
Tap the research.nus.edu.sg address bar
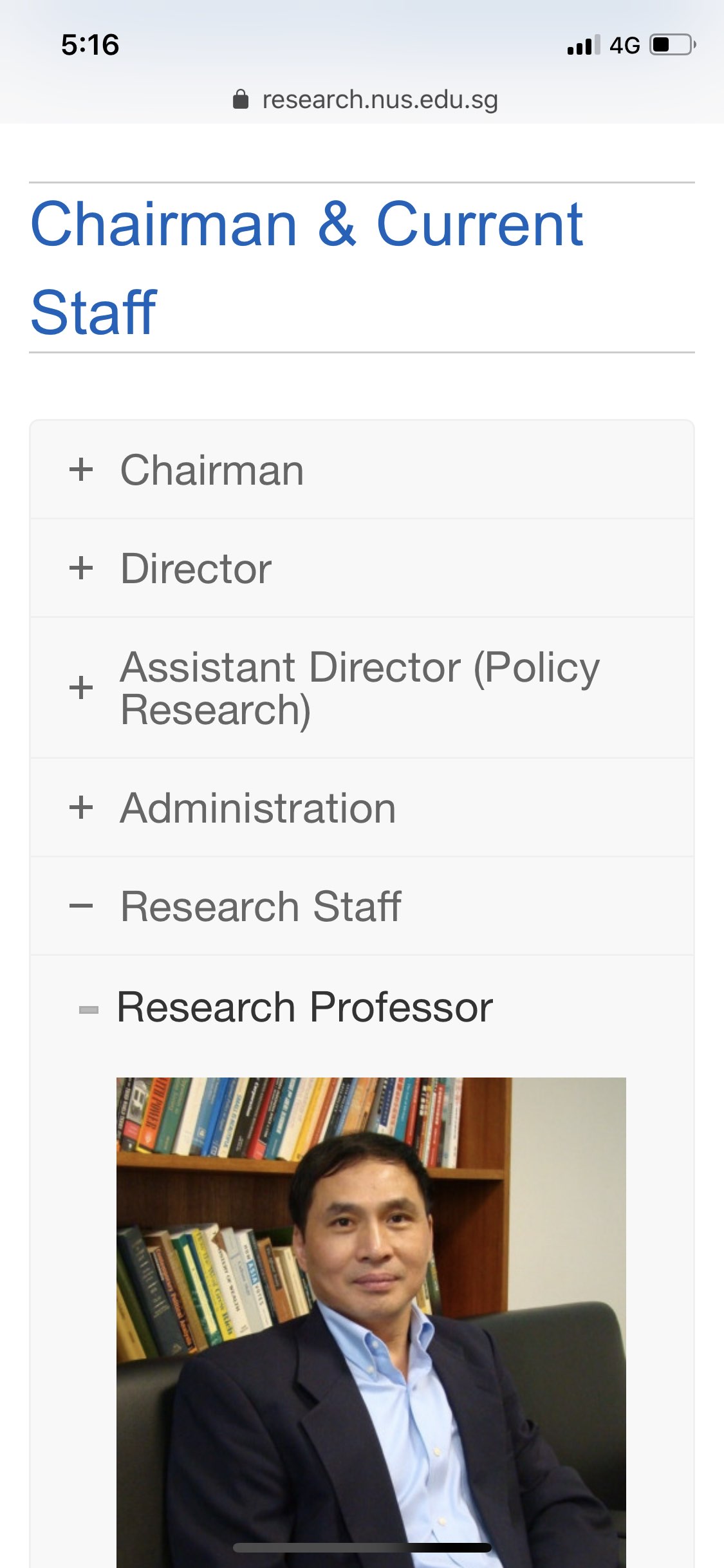coord(380,100)
